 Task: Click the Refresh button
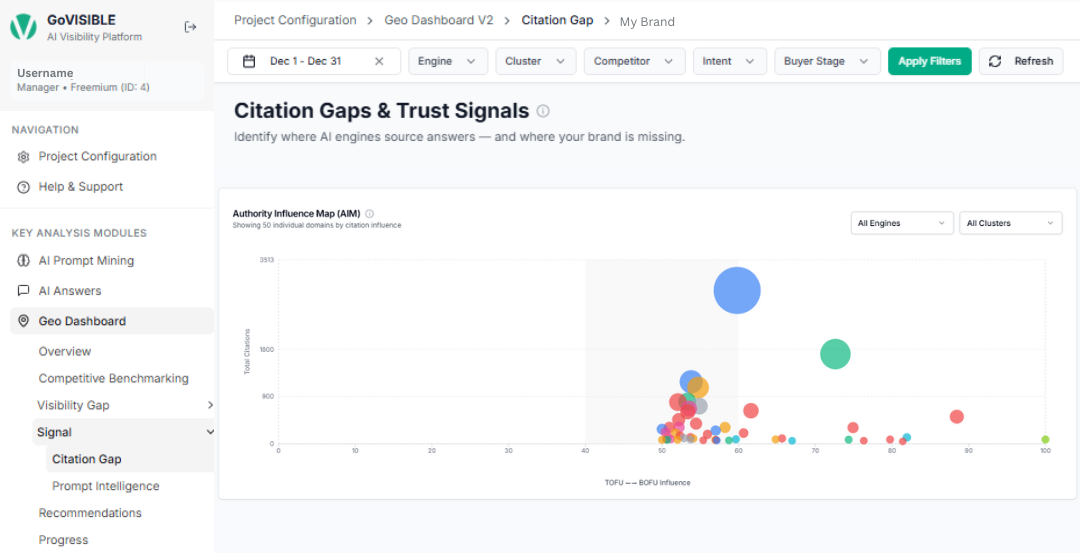point(1020,61)
